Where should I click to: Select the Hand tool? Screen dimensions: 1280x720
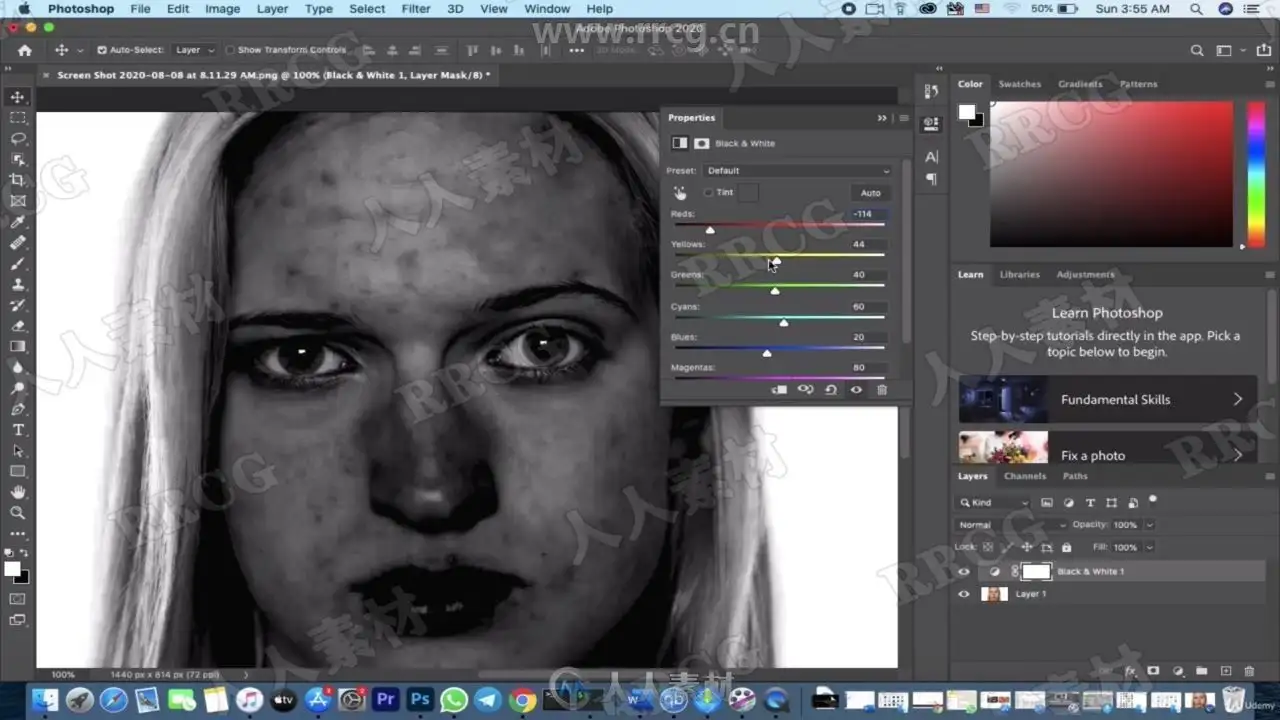[18, 492]
